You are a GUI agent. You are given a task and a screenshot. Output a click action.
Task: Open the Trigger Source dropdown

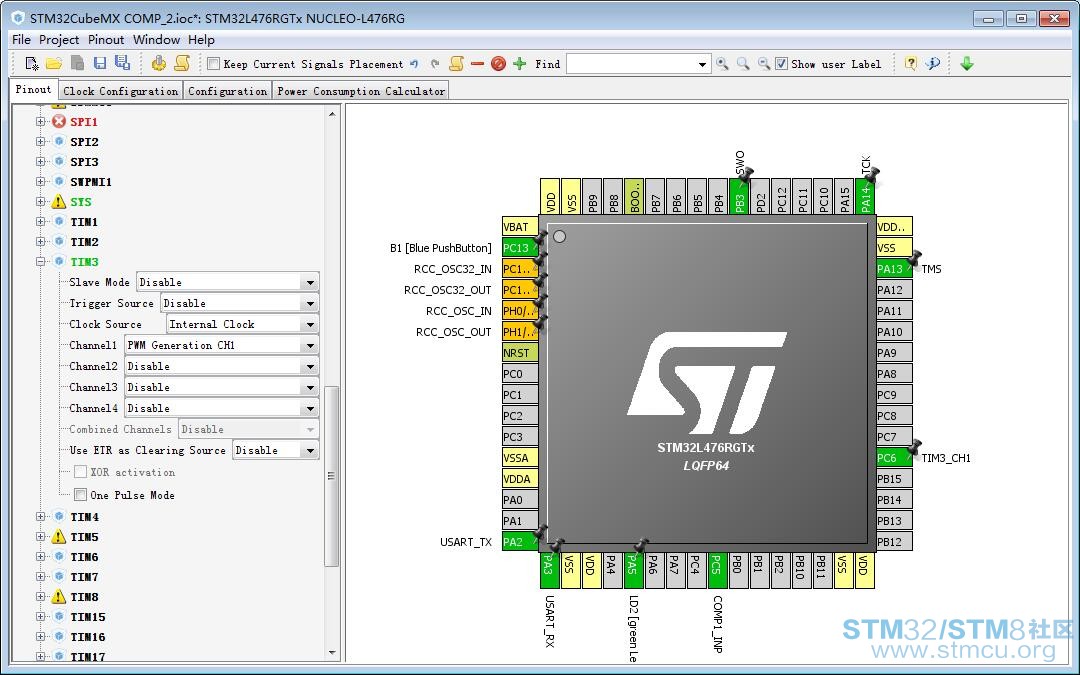(x=310, y=303)
